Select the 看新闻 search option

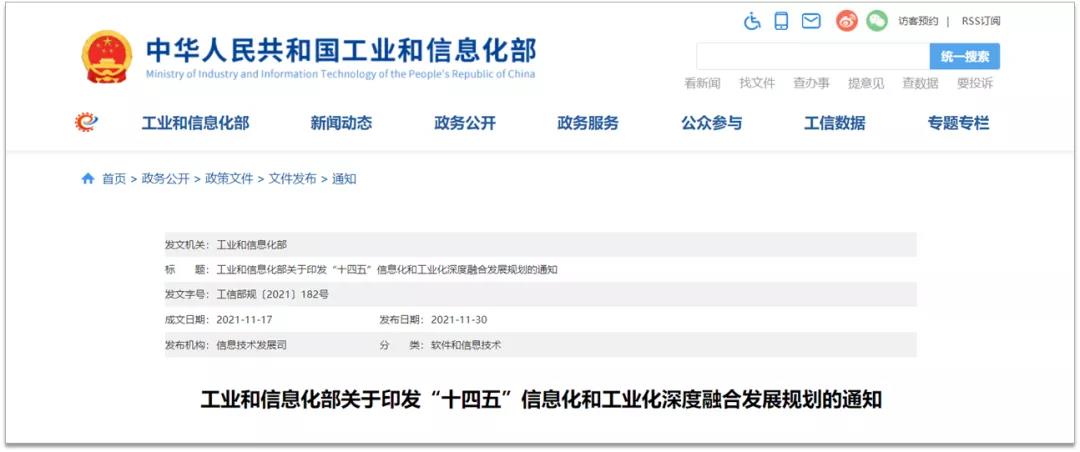coord(702,83)
